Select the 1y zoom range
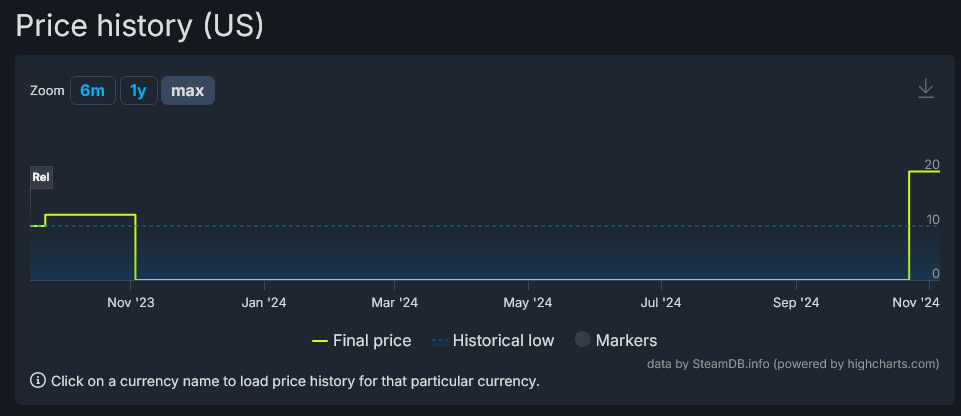 [x=138, y=91]
